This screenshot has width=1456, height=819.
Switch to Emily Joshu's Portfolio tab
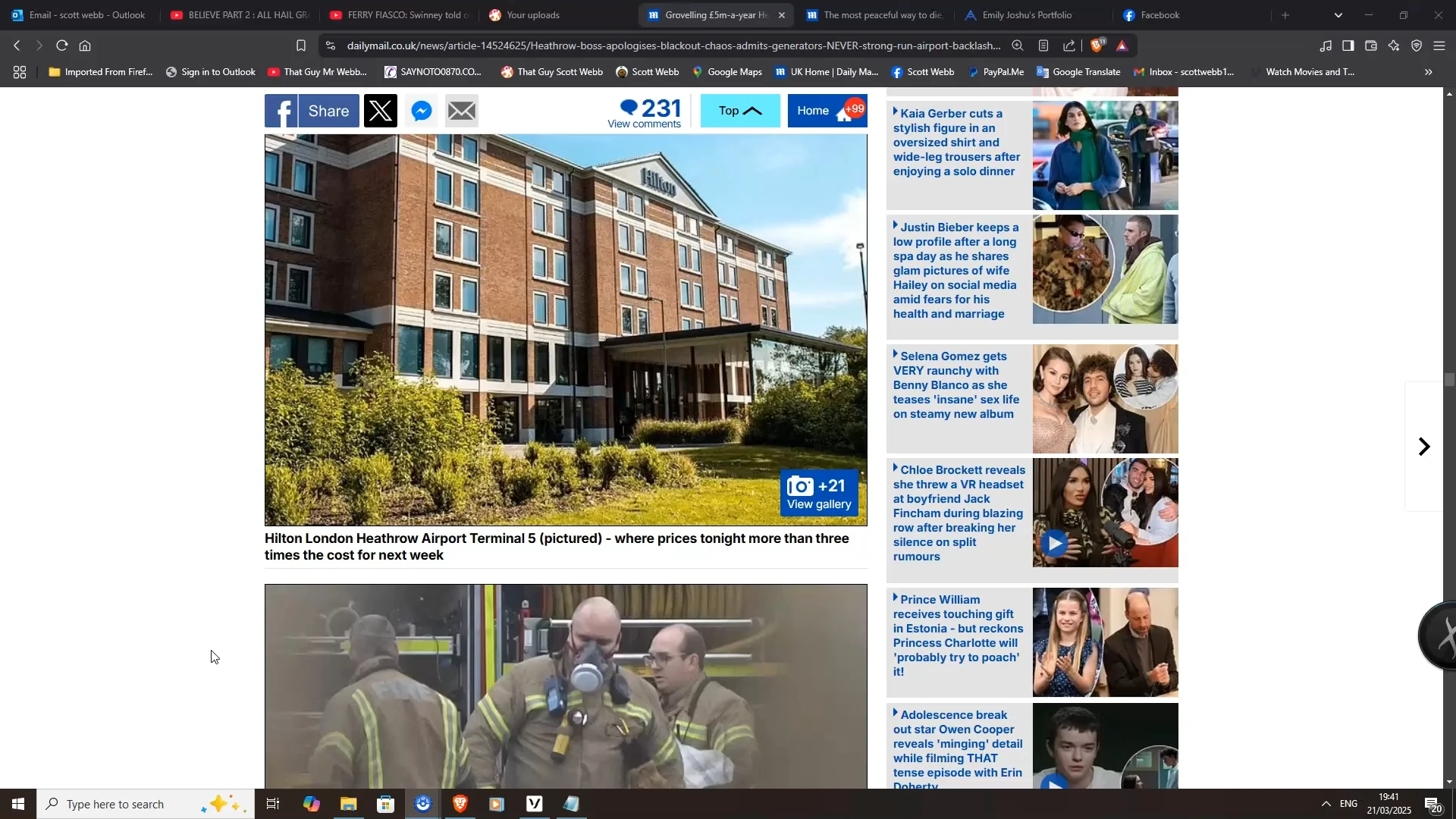point(1034,15)
